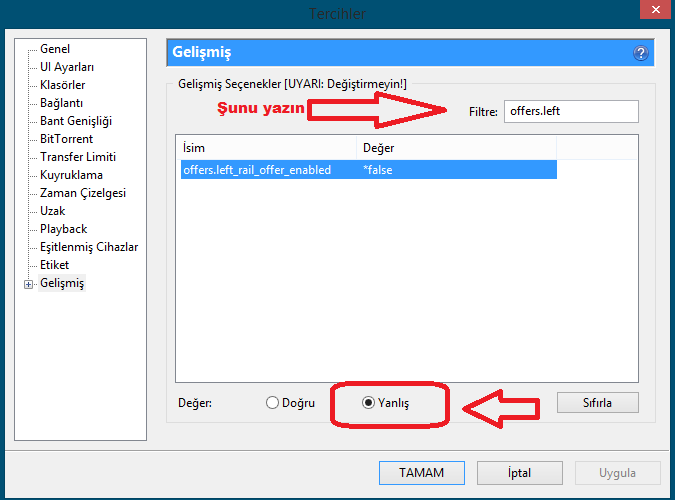Select the Doğru radio button
Image resolution: width=675 pixels, height=500 pixels.
point(273,403)
